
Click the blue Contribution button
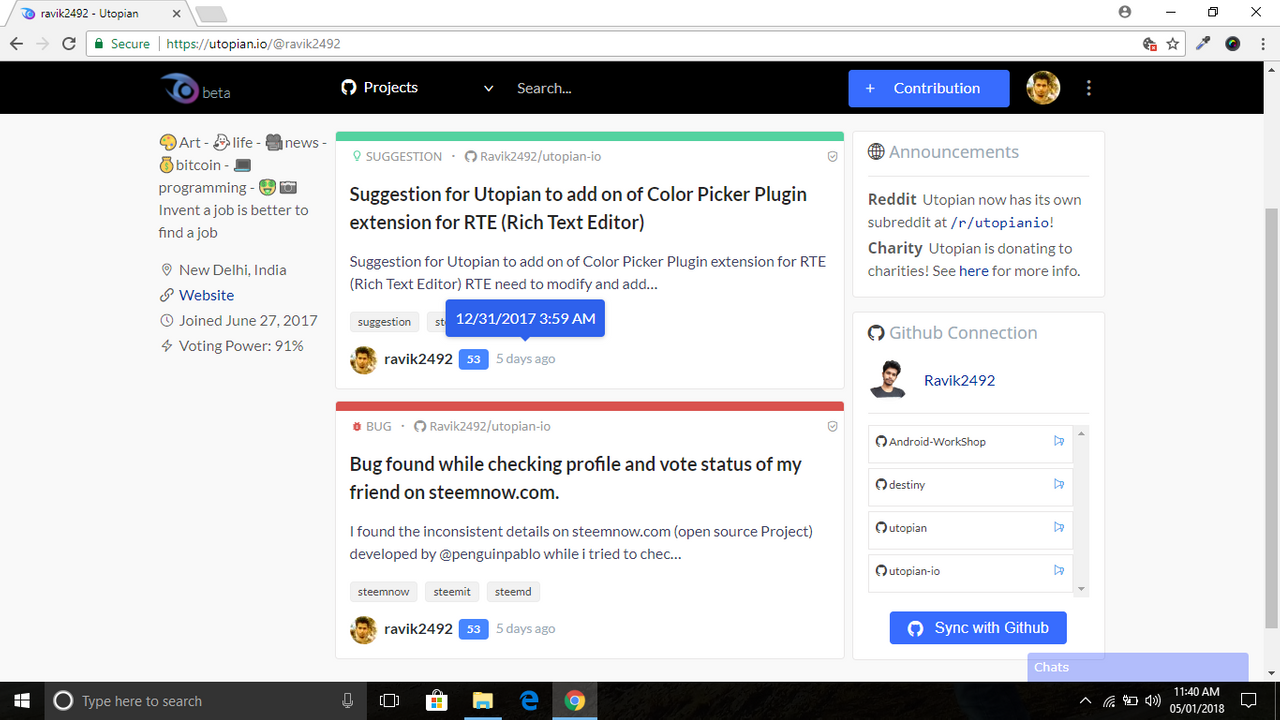(928, 88)
